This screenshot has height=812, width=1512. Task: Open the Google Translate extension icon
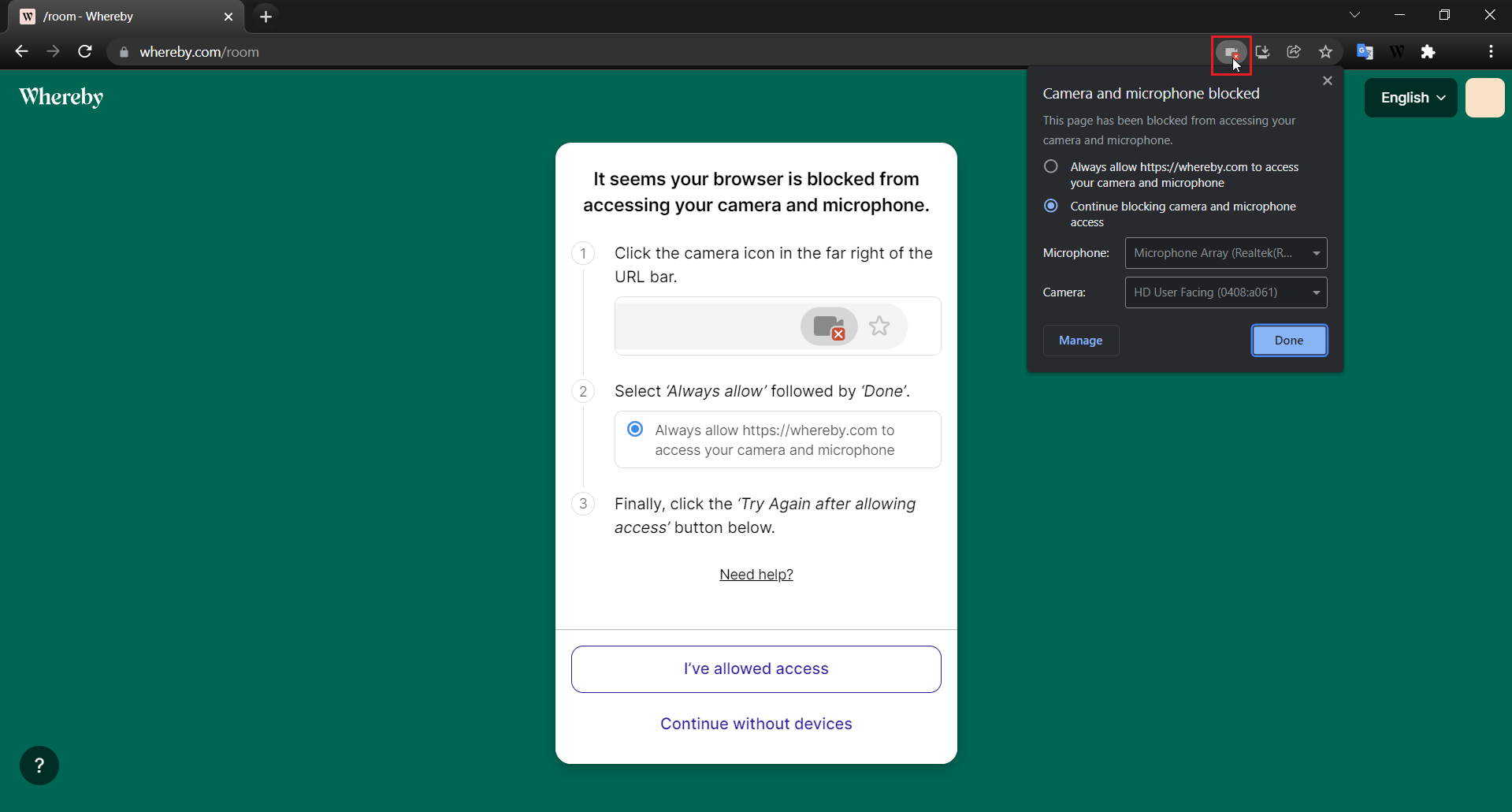click(x=1365, y=52)
